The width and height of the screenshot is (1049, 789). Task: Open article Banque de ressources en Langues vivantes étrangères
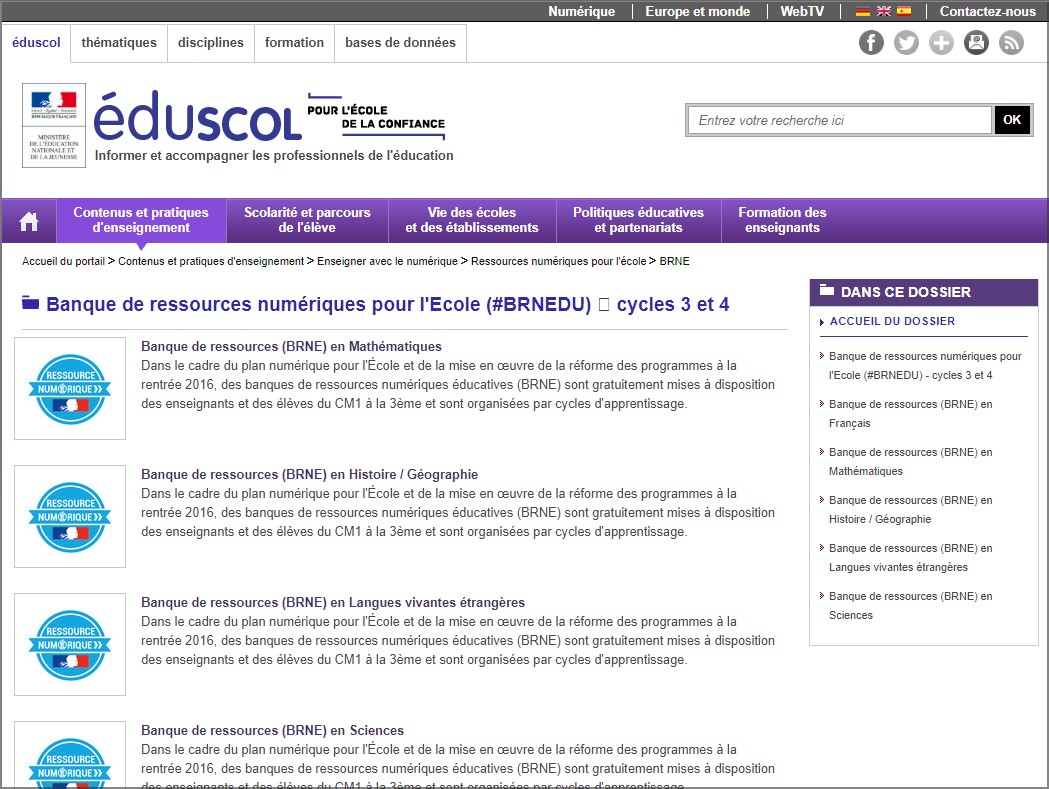332,602
